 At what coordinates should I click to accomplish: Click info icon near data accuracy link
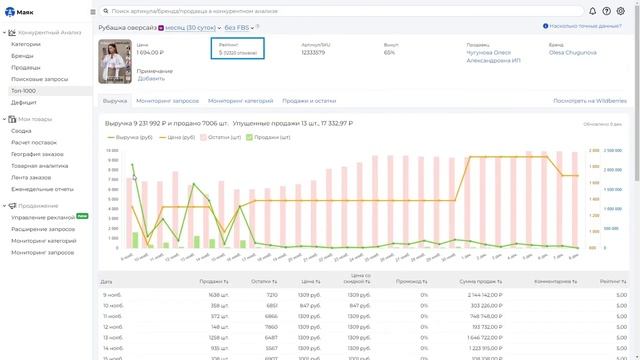pyautogui.click(x=545, y=26)
